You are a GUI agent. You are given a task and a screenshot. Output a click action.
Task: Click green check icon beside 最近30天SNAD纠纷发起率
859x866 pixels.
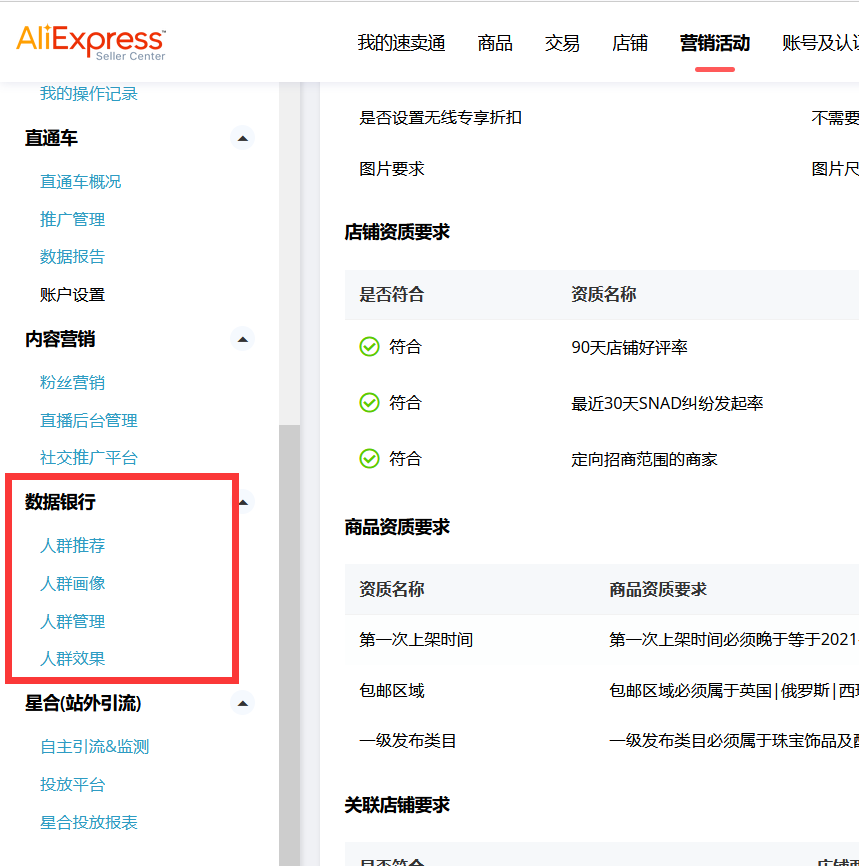[x=370, y=403]
